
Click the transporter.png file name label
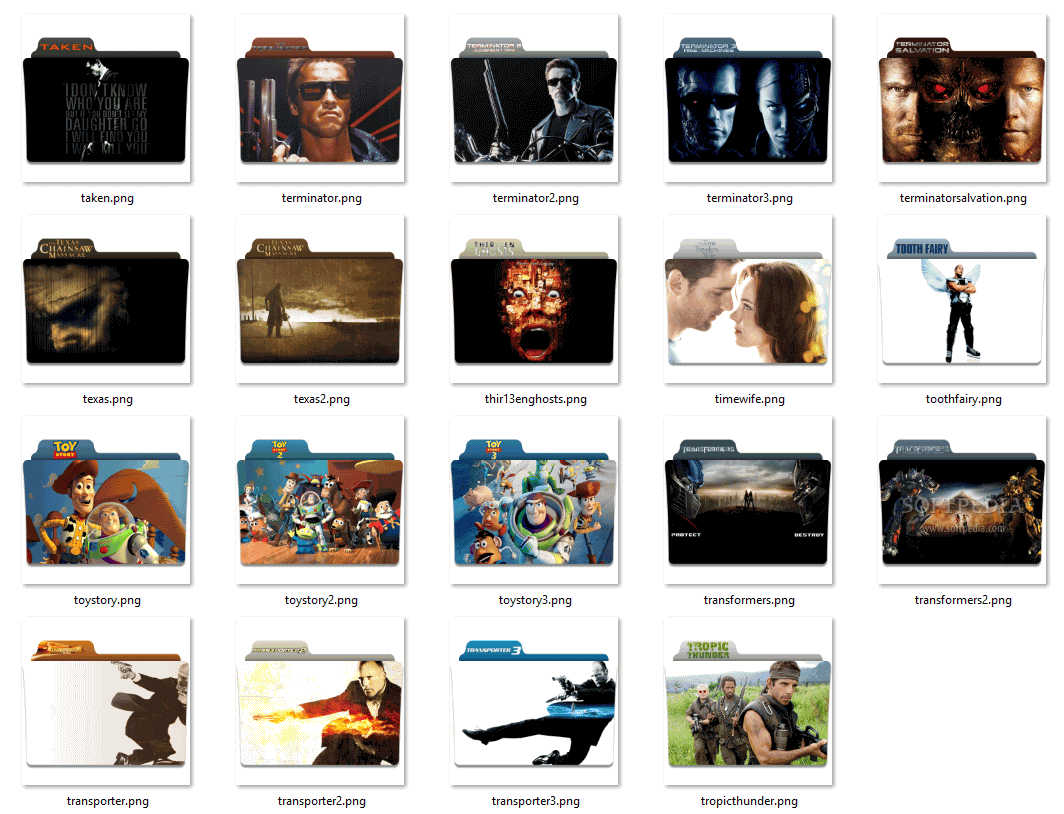tap(108, 800)
